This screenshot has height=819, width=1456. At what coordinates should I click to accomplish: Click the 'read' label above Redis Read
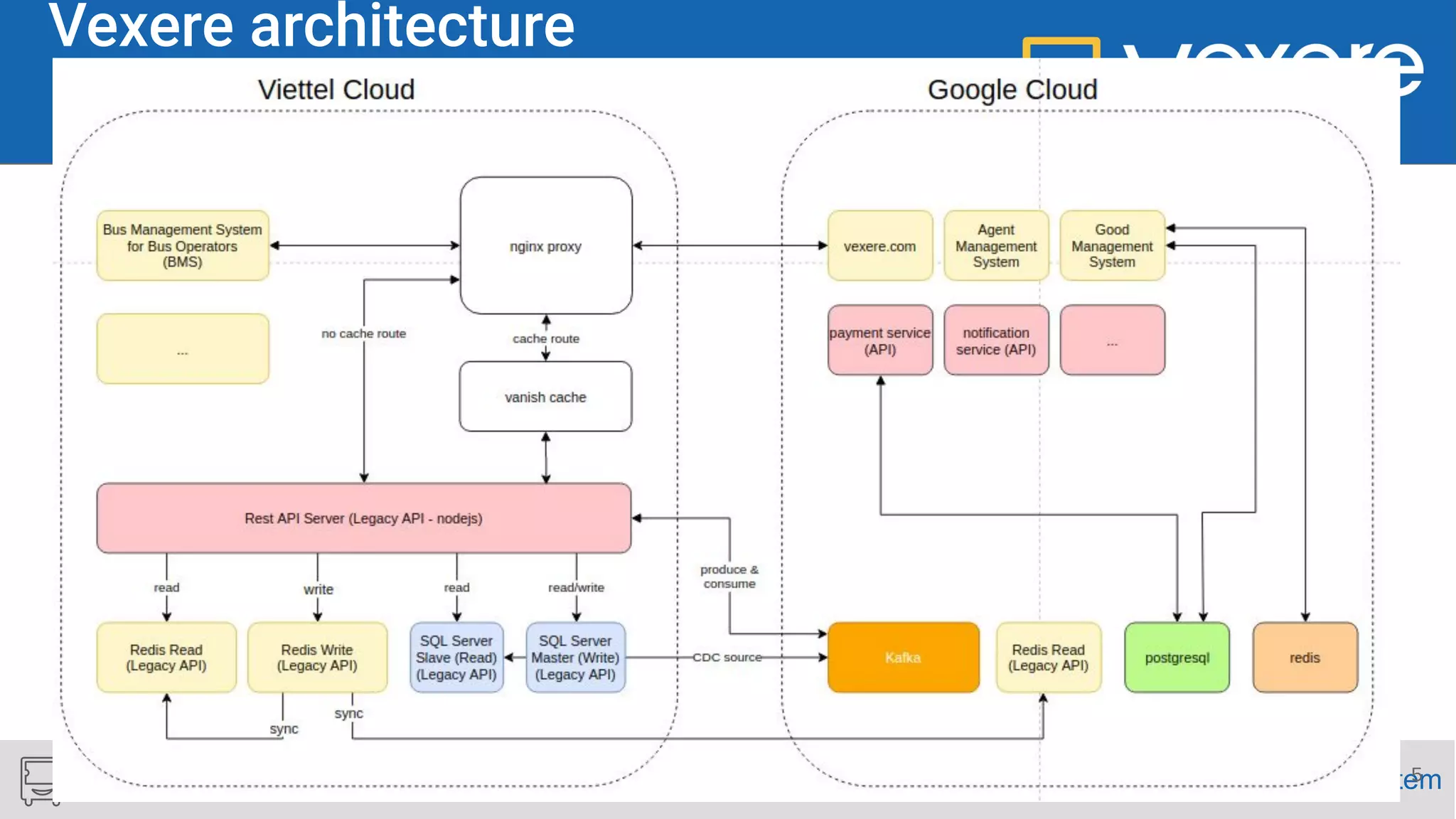pos(166,587)
